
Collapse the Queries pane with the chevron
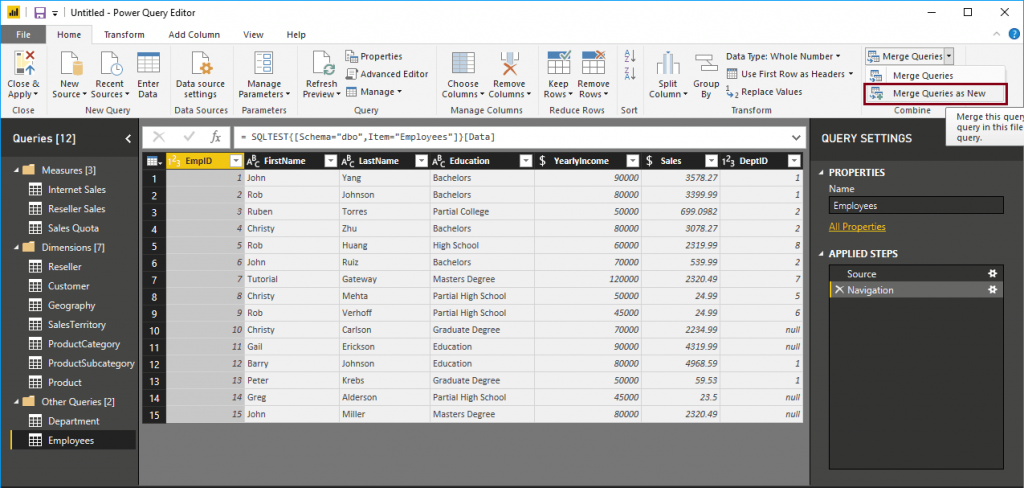[x=128, y=138]
